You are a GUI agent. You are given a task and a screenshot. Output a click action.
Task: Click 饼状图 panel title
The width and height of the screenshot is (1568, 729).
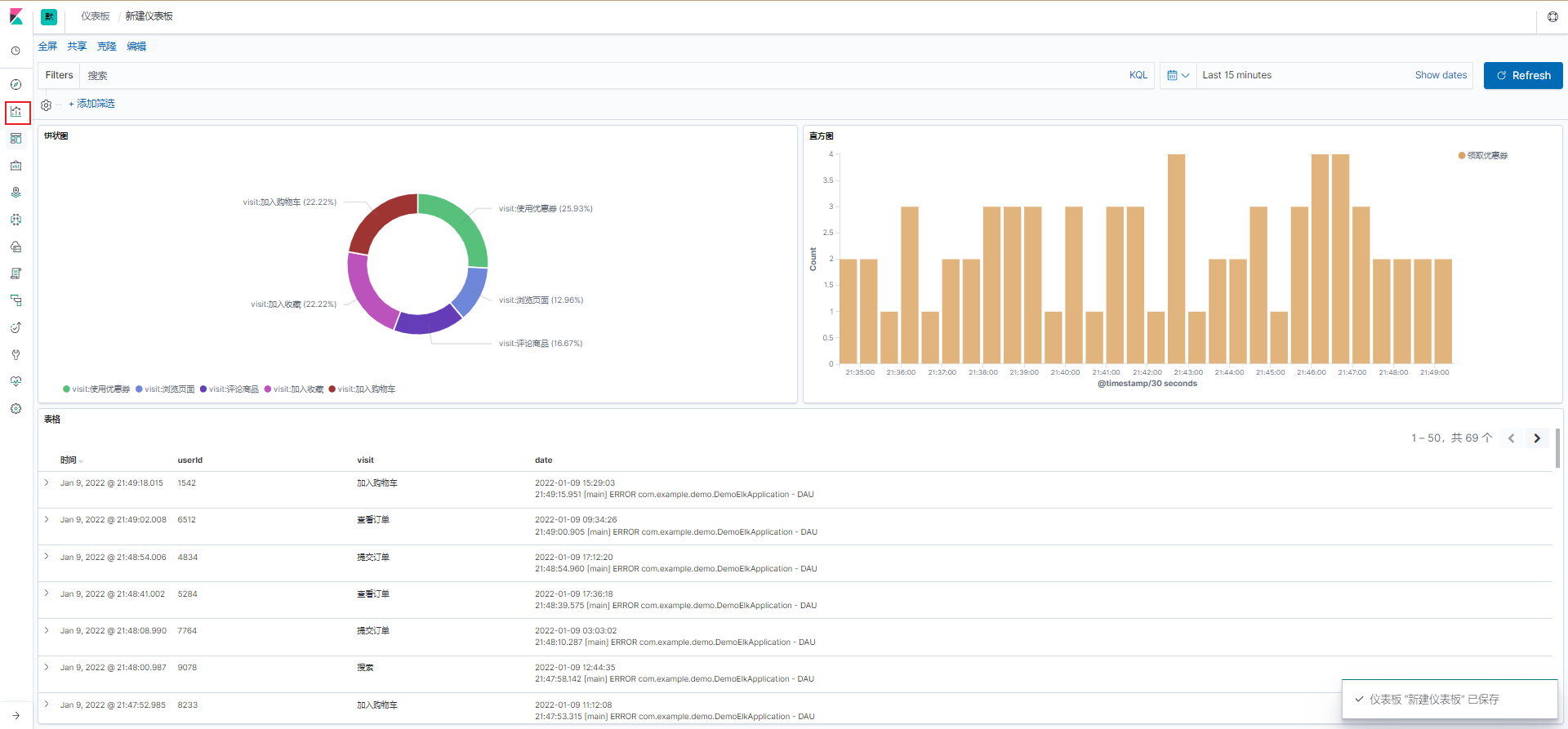pos(56,136)
